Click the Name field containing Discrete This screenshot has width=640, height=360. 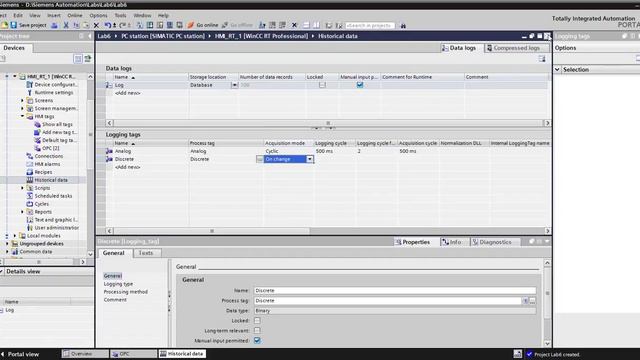tap(395, 291)
